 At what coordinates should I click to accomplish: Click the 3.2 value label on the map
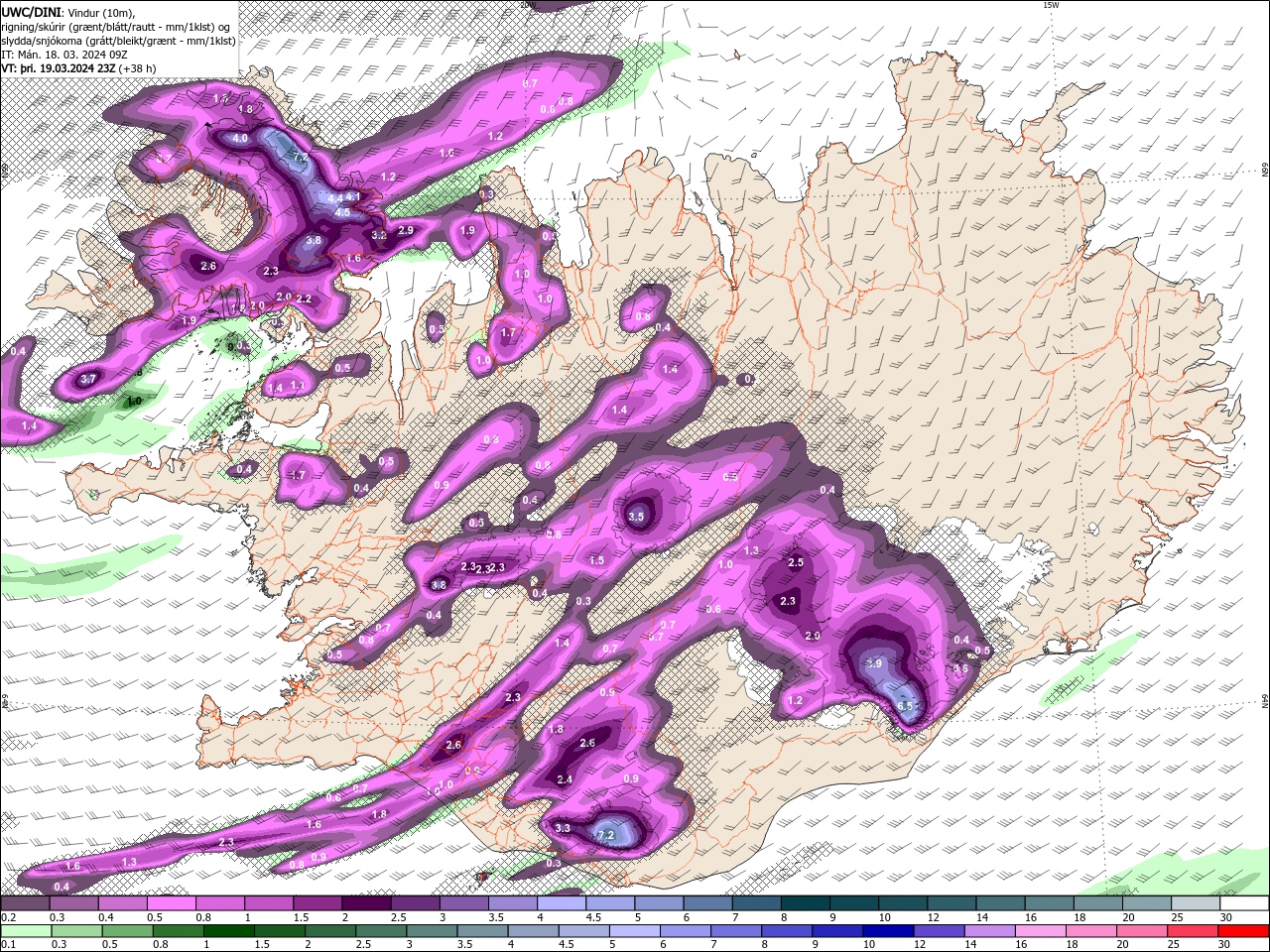378,236
